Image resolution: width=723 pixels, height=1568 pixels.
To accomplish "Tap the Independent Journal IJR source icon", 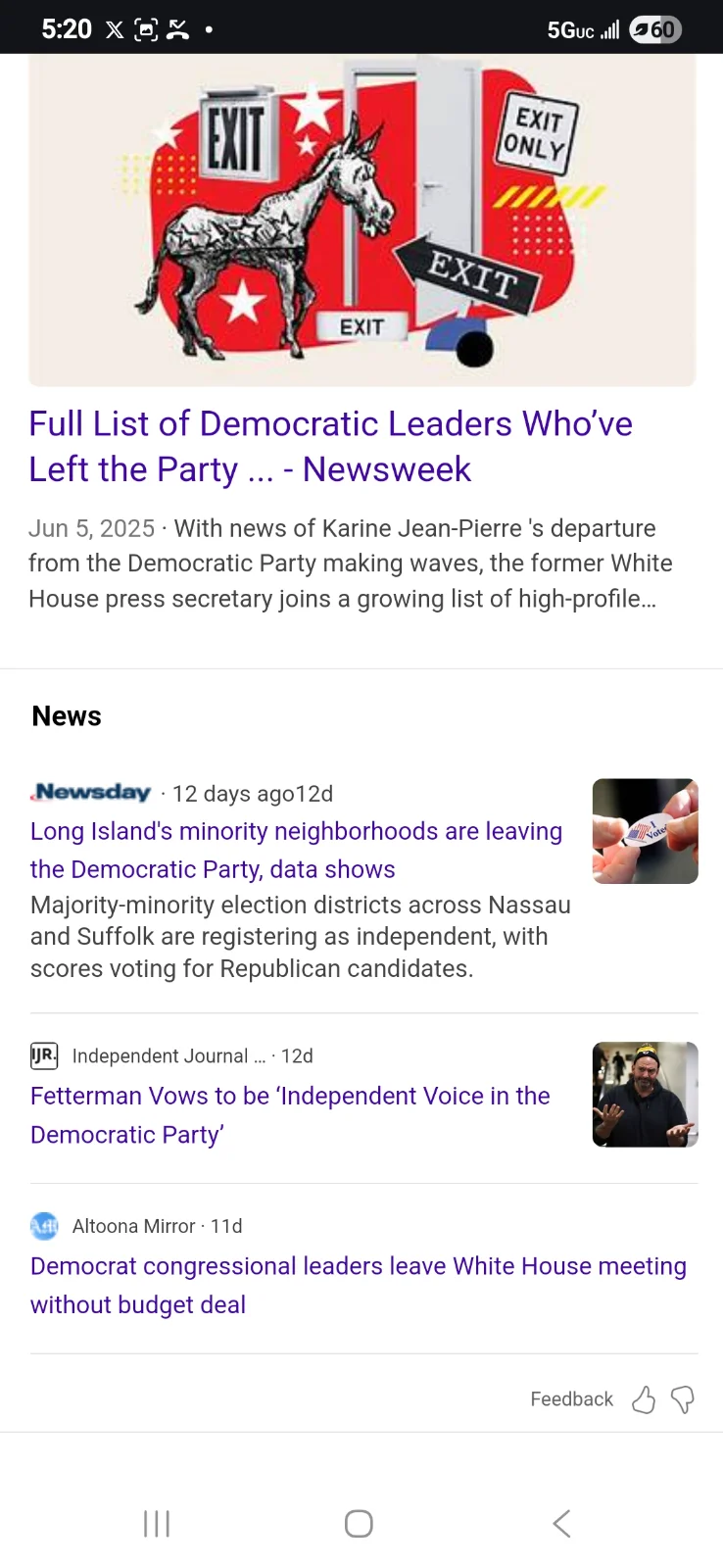I will (44, 1055).
